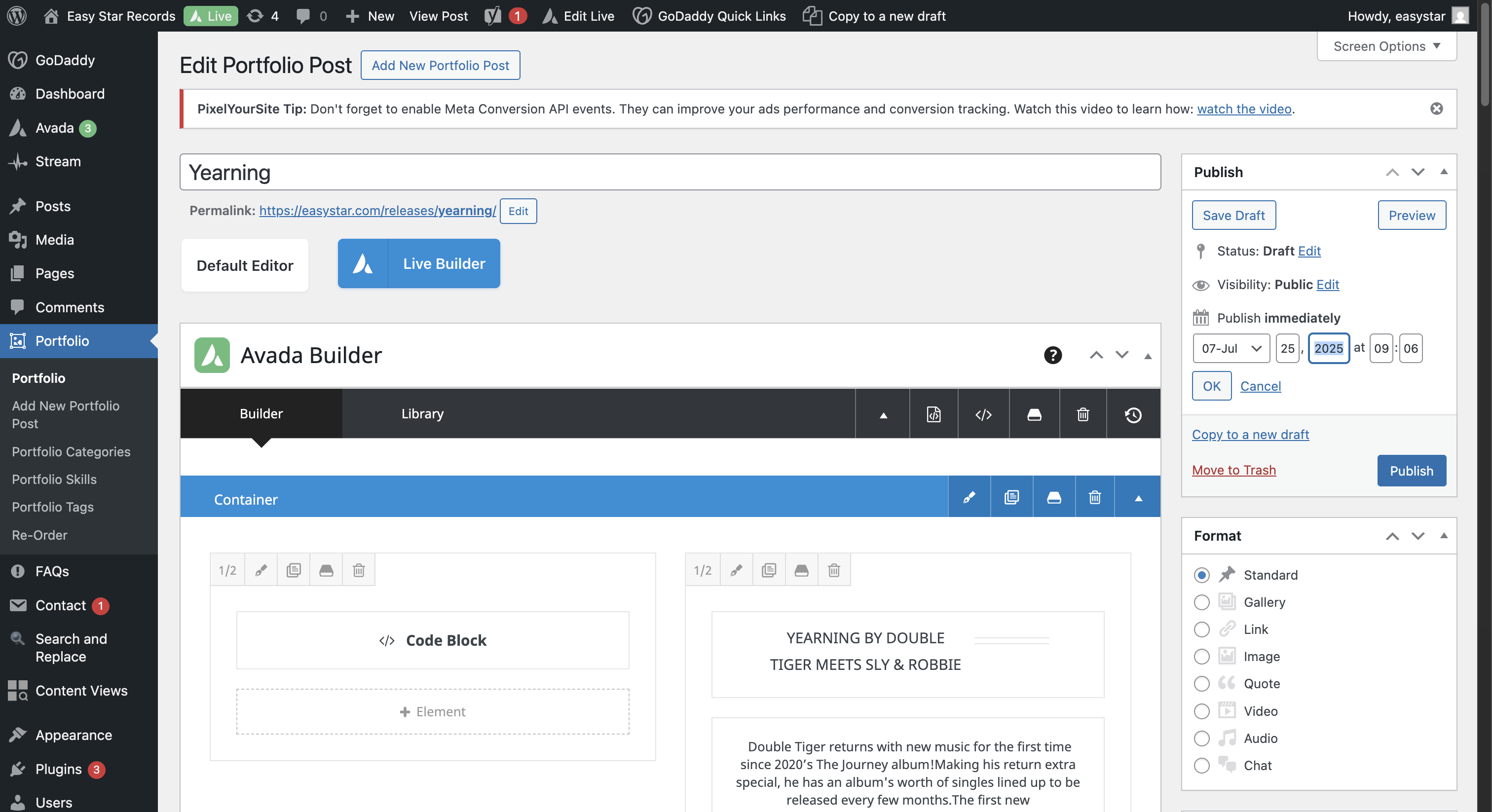Image resolution: width=1492 pixels, height=812 pixels.
Task: Choose the Video format radio button
Action: [x=1202, y=711]
